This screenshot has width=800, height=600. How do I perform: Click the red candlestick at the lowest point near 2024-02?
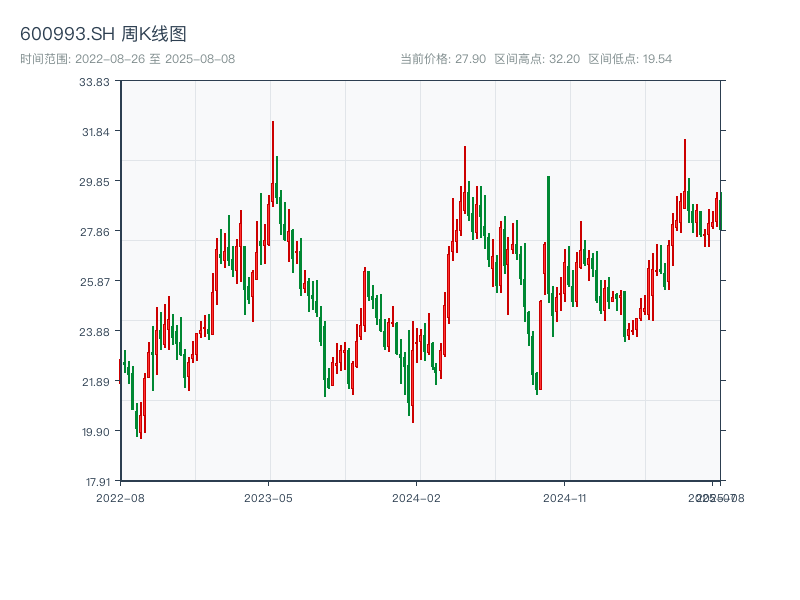(413, 371)
